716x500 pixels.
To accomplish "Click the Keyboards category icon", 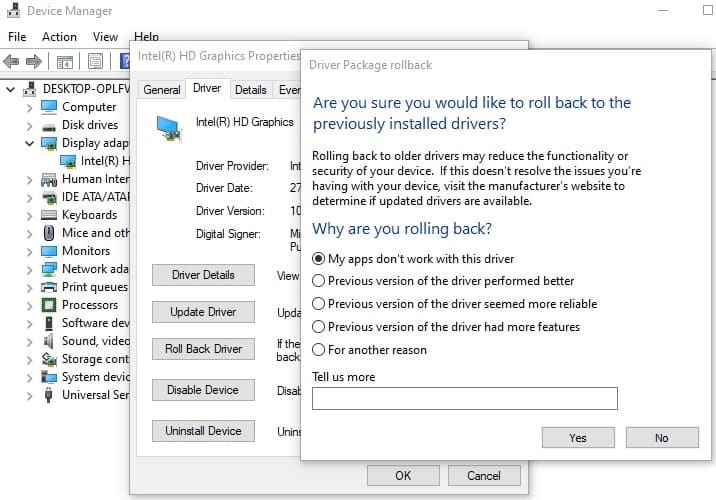I will point(49,215).
